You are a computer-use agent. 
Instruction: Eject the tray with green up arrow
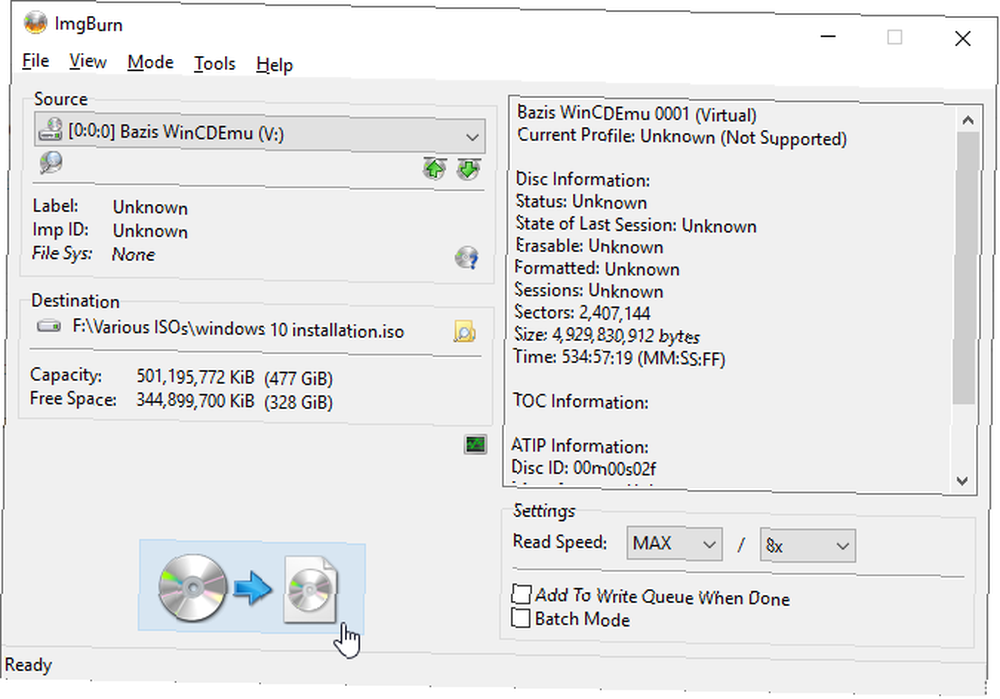(435, 169)
